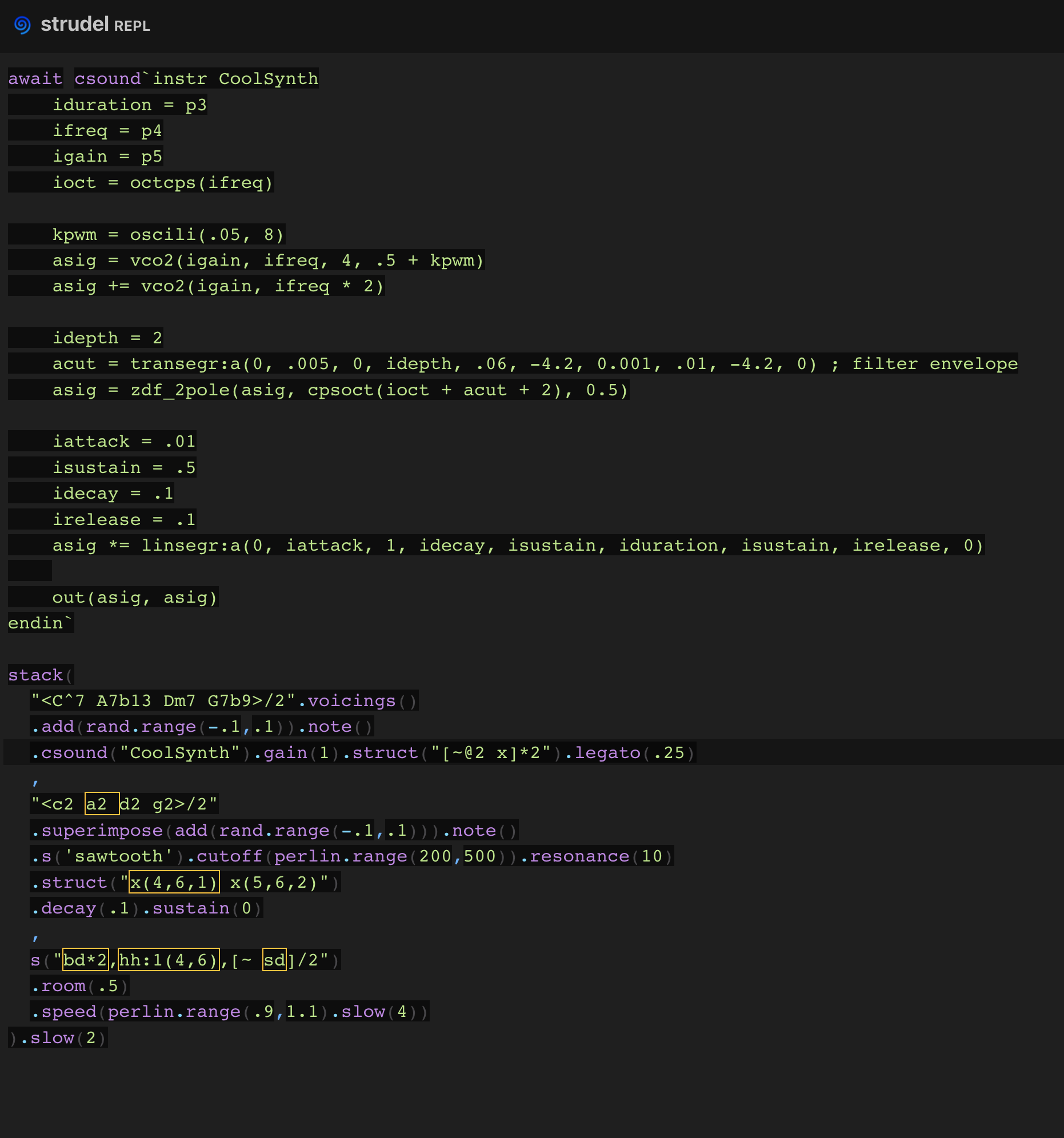This screenshot has width=1064, height=1138.
Task: Click the '.room(.5)' line
Action: point(79,985)
